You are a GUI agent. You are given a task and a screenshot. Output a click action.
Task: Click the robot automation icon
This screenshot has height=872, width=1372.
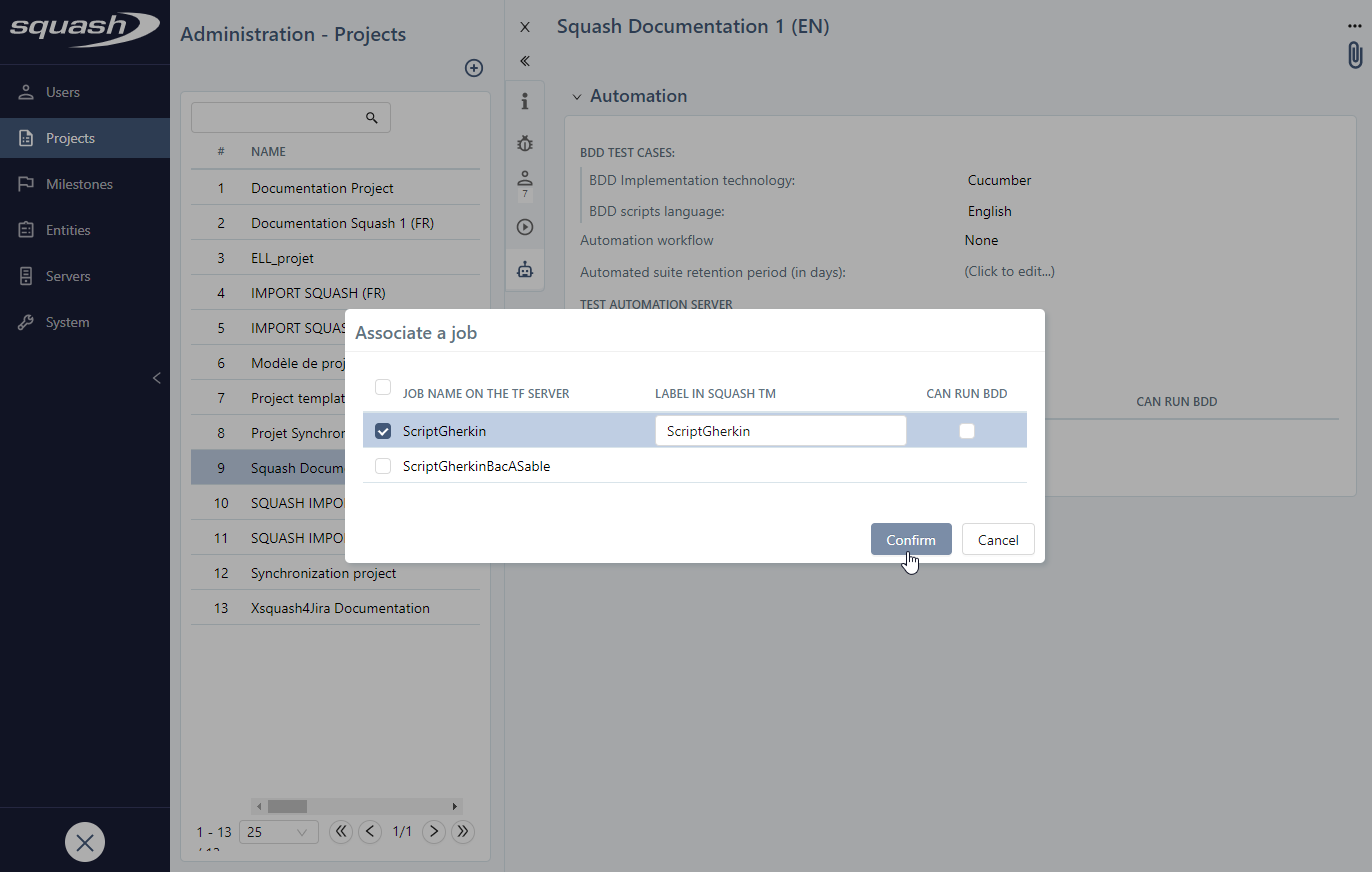525,269
